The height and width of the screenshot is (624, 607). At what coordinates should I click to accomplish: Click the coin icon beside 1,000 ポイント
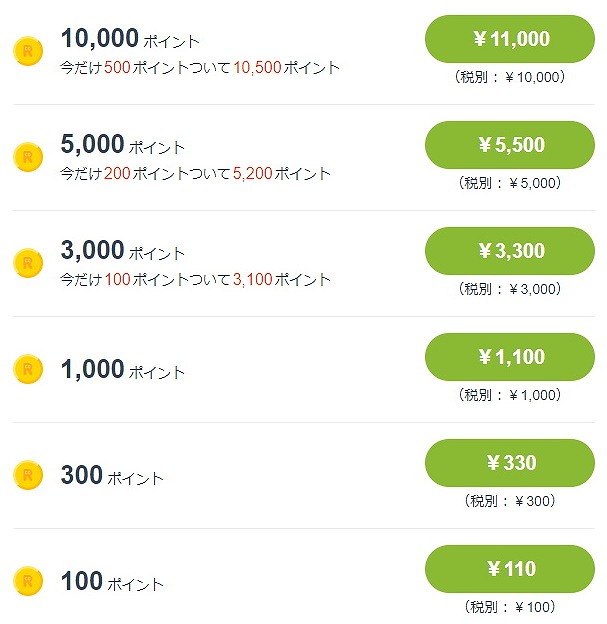pos(28,369)
